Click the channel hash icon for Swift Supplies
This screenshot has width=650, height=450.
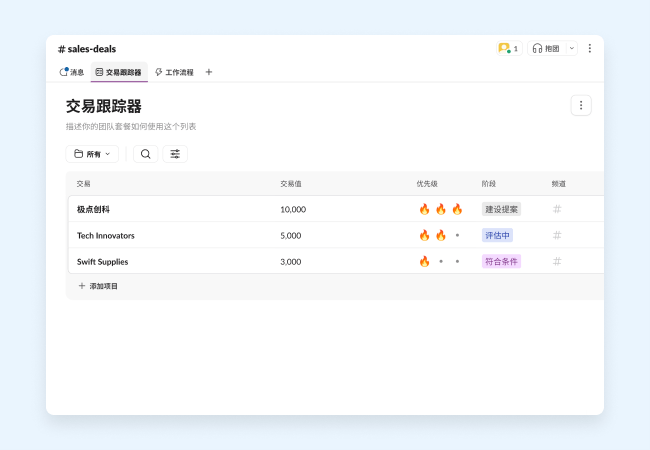click(x=557, y=261)
